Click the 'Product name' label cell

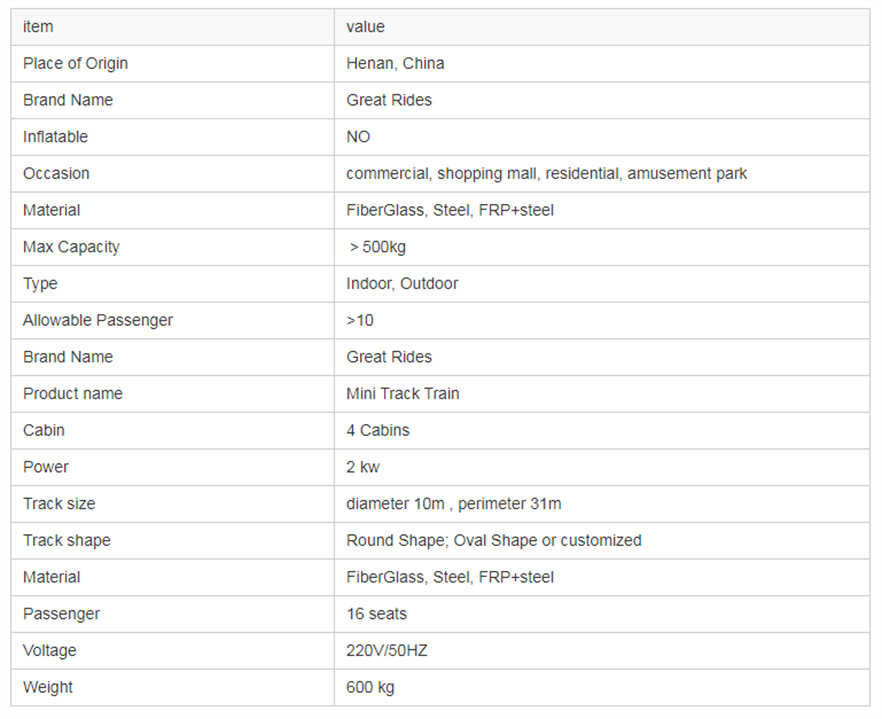(x=72, y=394)
